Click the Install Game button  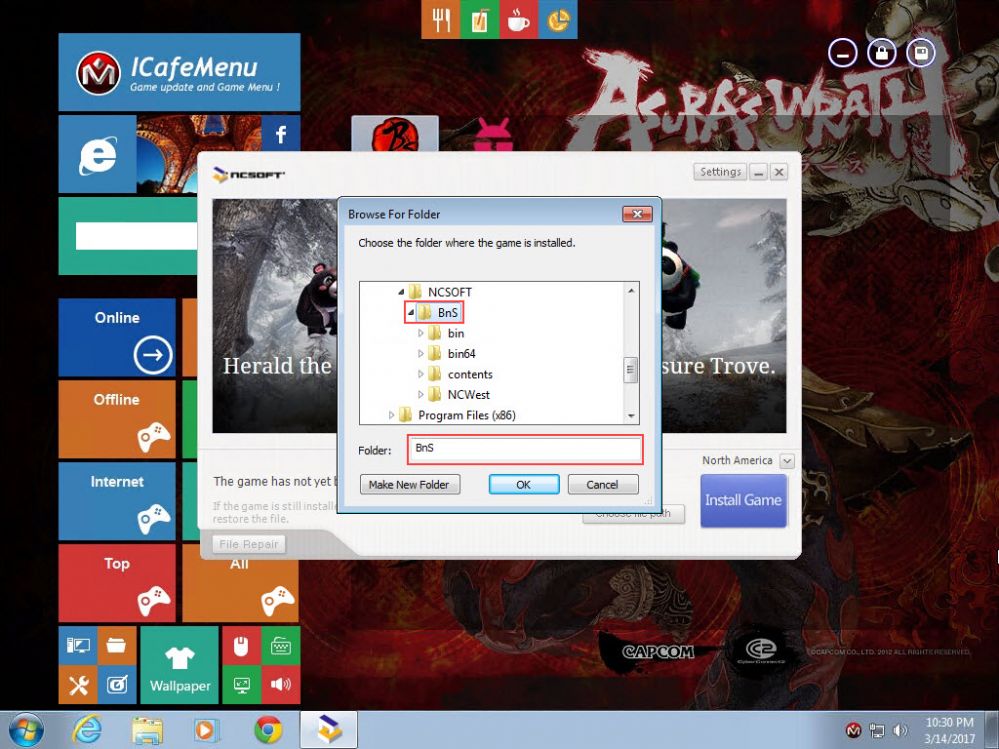point(743,501)
